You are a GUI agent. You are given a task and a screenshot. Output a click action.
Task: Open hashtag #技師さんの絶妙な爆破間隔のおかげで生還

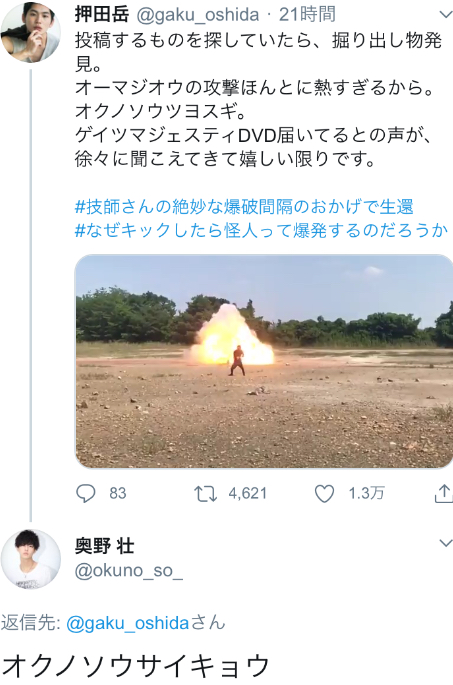[244, 206]
